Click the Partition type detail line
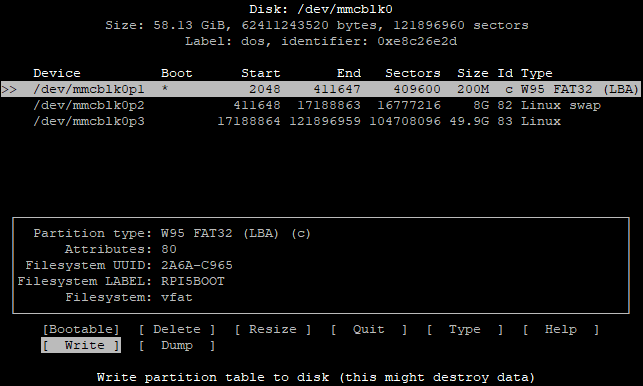This screenshot has width=643, height=386. tap(172, 233)
